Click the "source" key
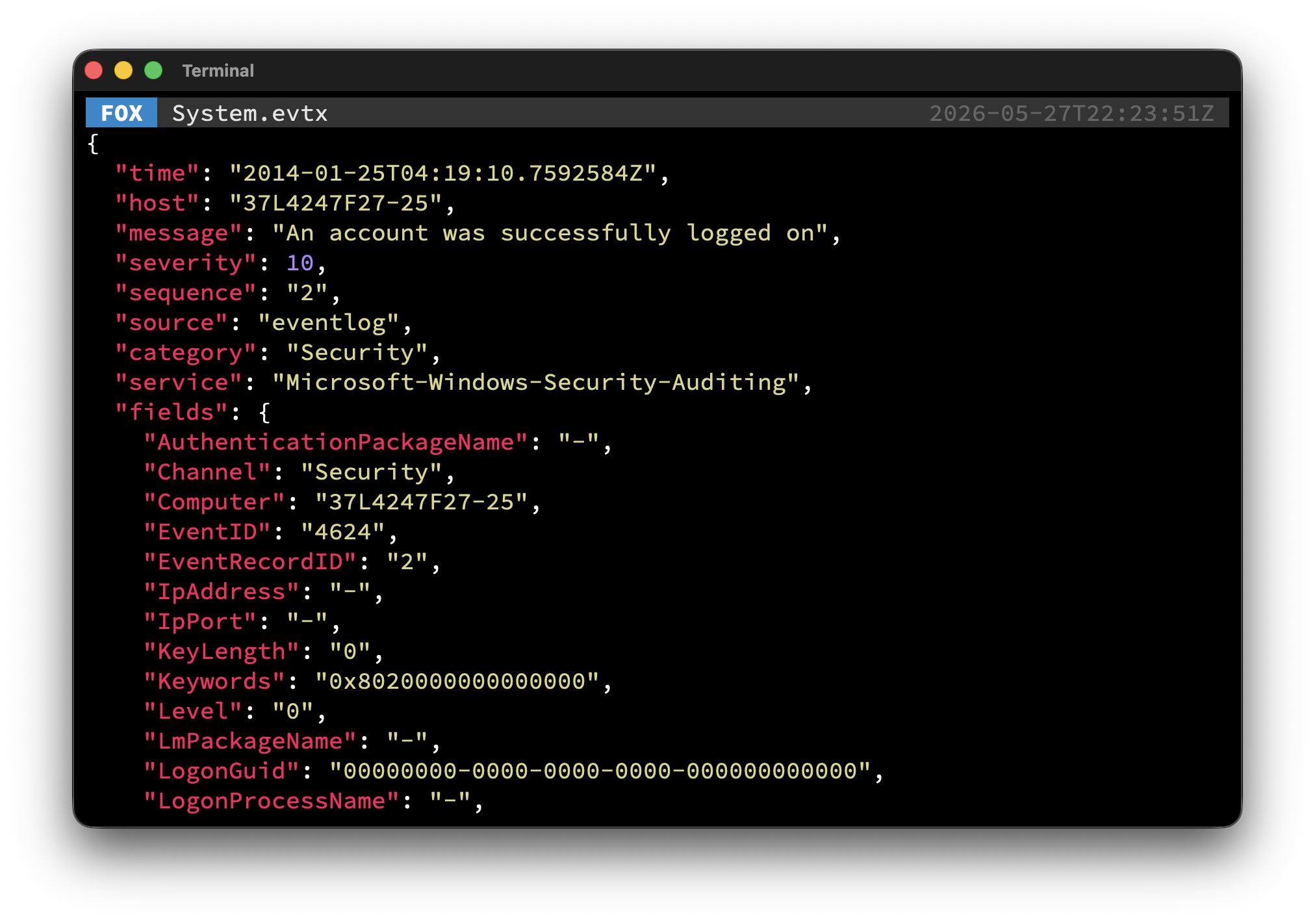 pyautogui.click(x=172, y=322)
